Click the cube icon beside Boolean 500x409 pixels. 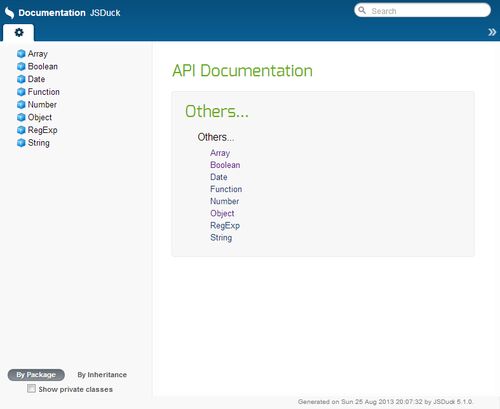click(x=21, y=66)
